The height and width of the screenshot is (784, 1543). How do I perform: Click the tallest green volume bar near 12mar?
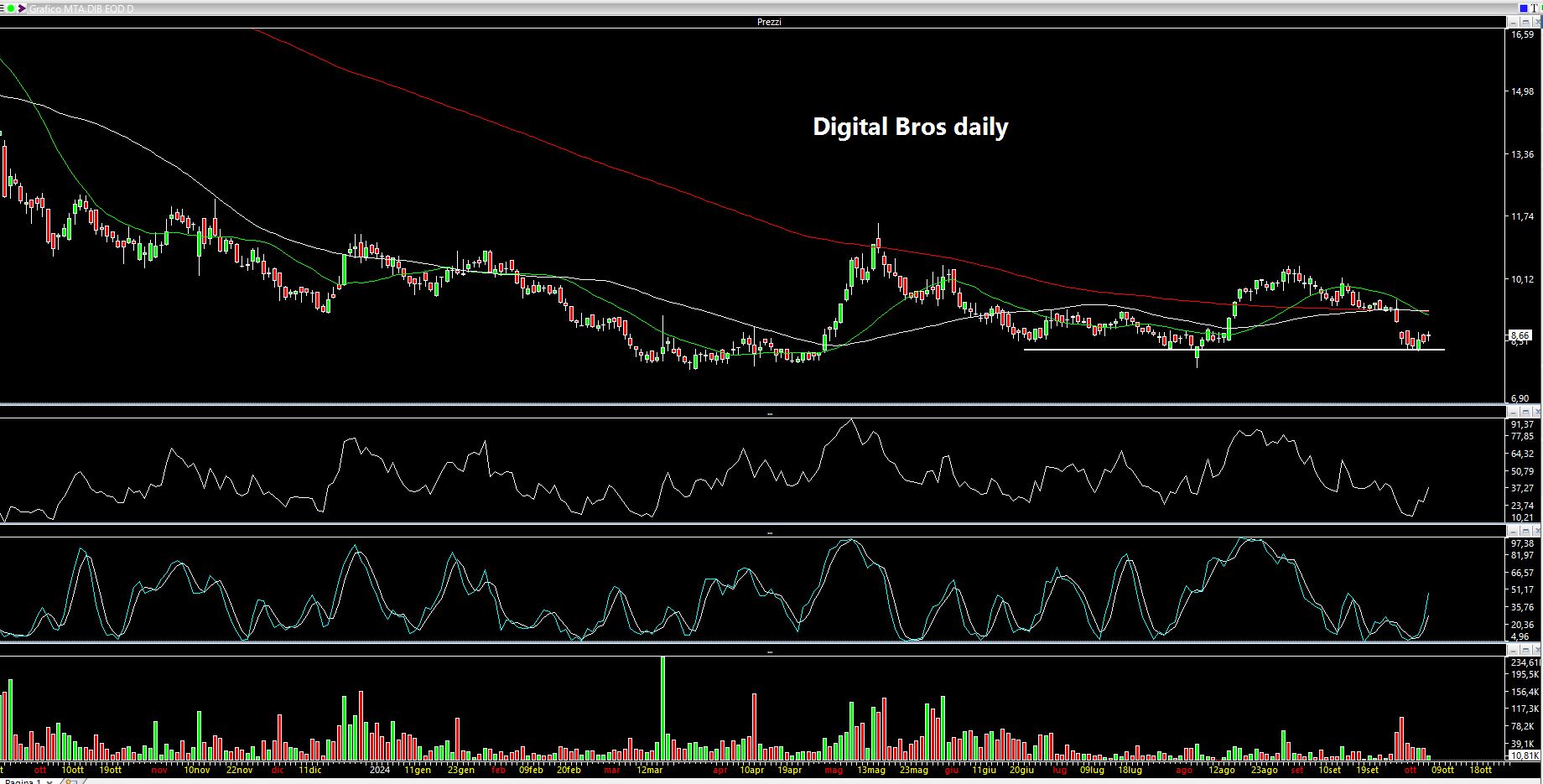[662, 708]
